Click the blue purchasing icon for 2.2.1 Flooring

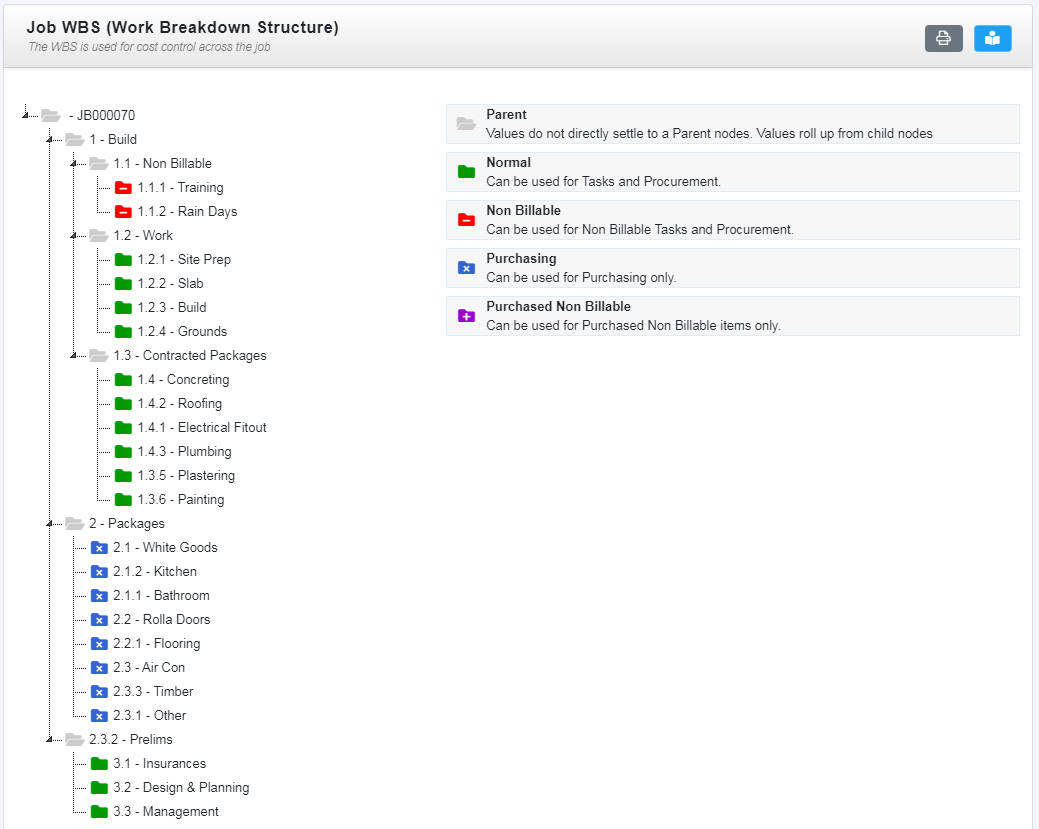99,643
